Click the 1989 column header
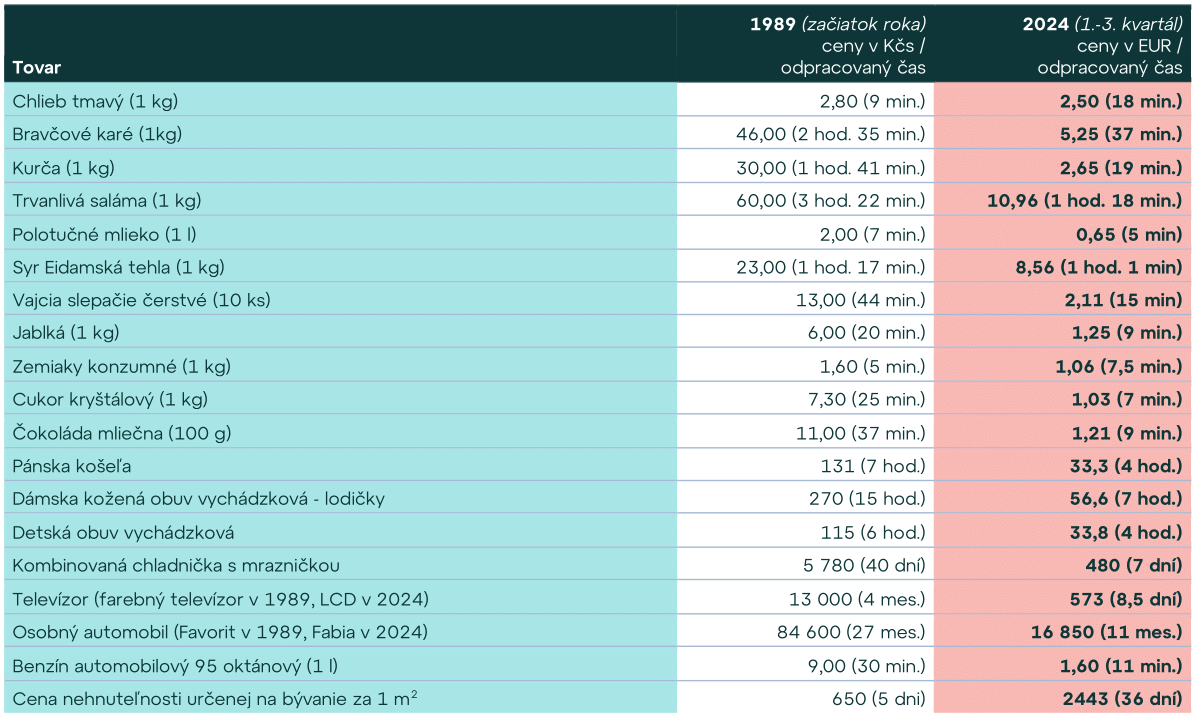 click(x=838, y=46)
